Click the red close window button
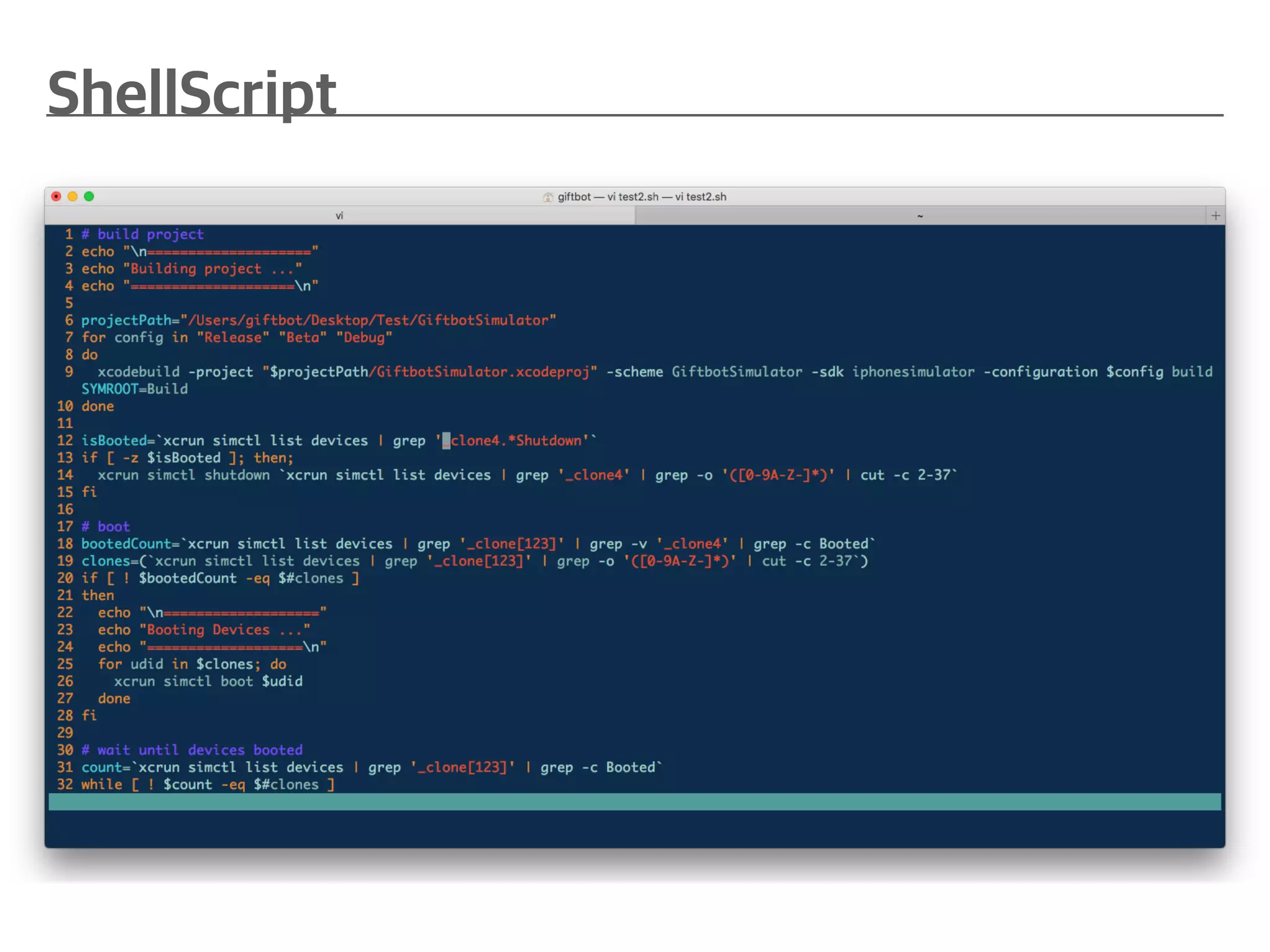This screenshot has height=952, width=1270. [56, 196]
